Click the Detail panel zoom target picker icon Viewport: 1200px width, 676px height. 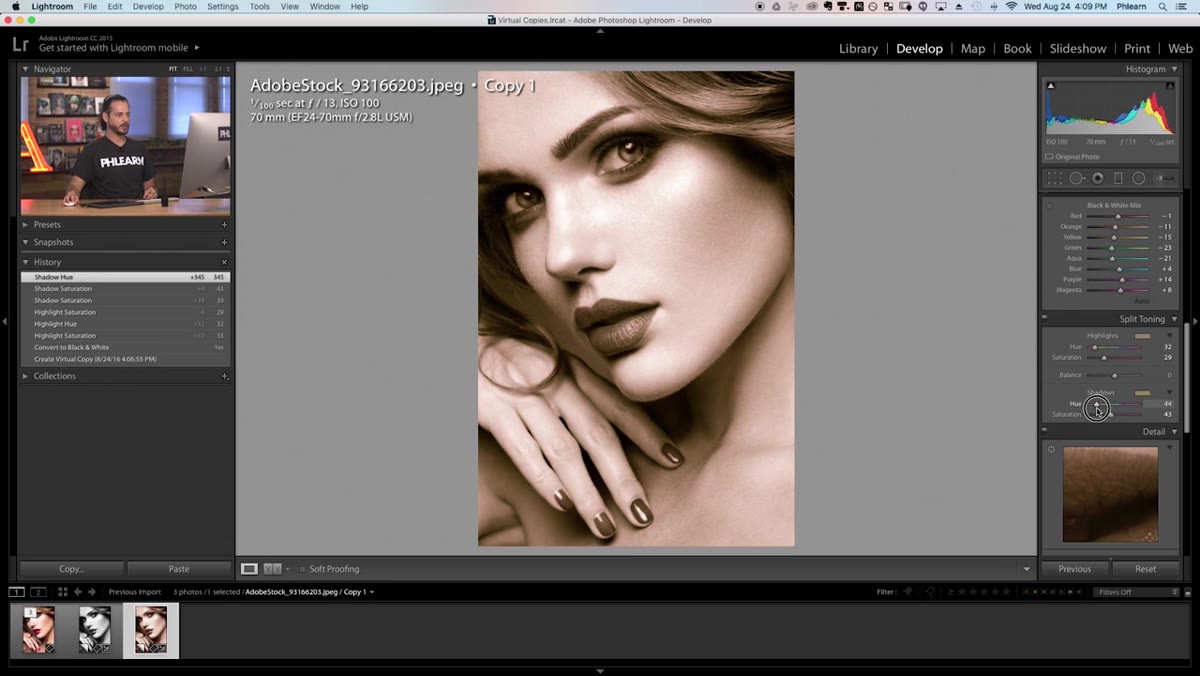click(1051, 449)
